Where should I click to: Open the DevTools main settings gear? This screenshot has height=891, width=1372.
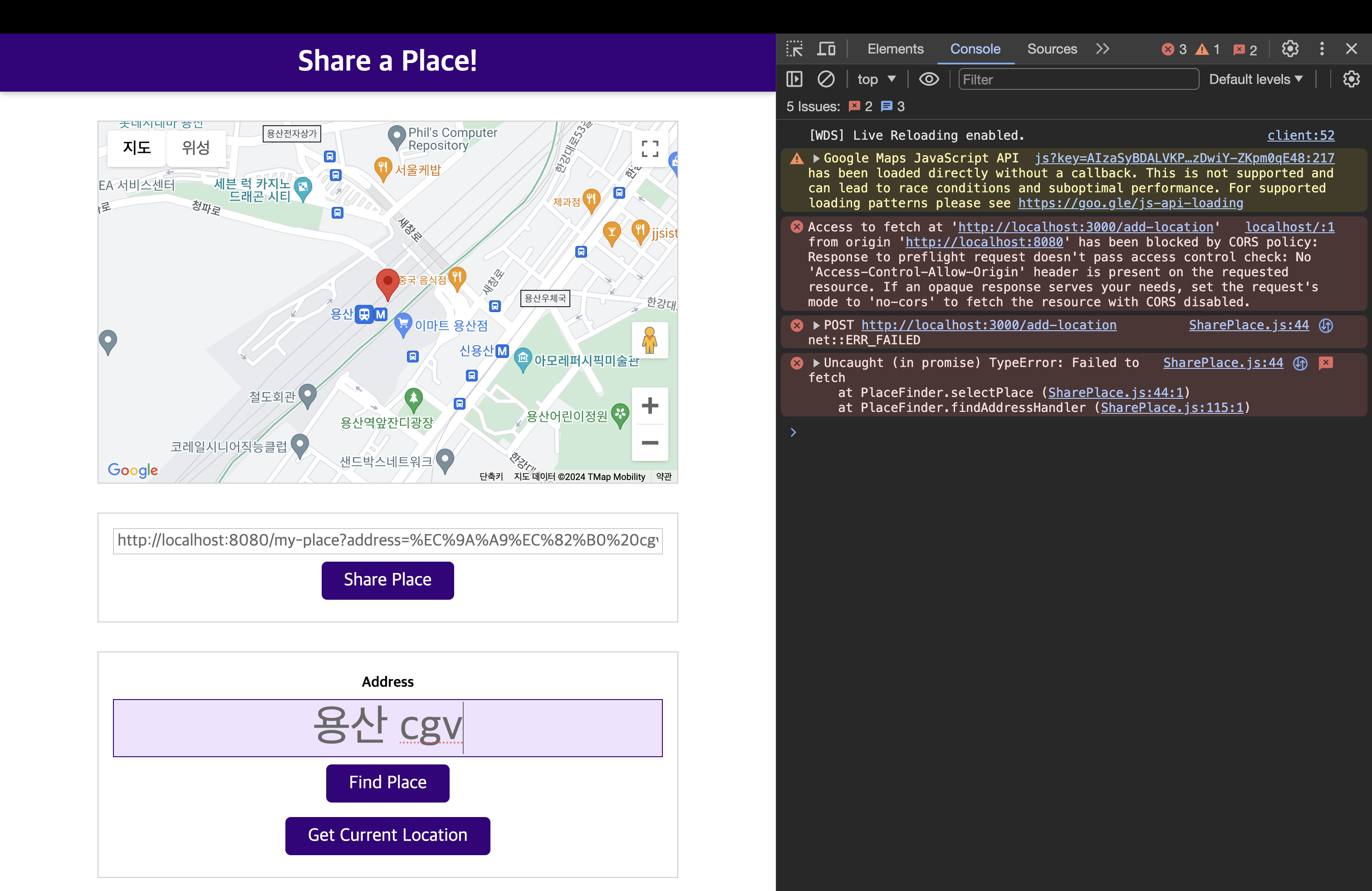[x=1289, y=49]
